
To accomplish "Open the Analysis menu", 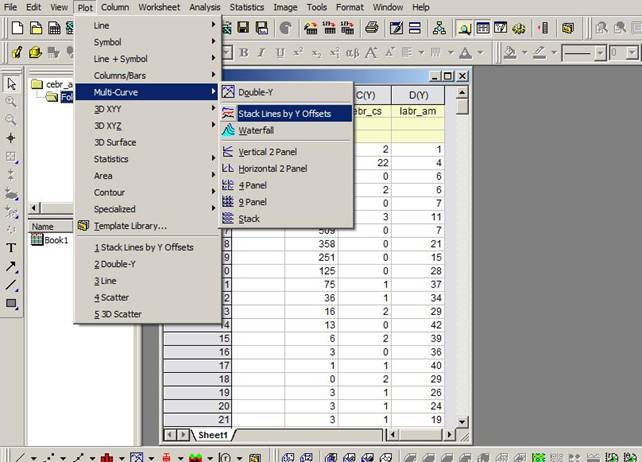I will tap(205, 7).
